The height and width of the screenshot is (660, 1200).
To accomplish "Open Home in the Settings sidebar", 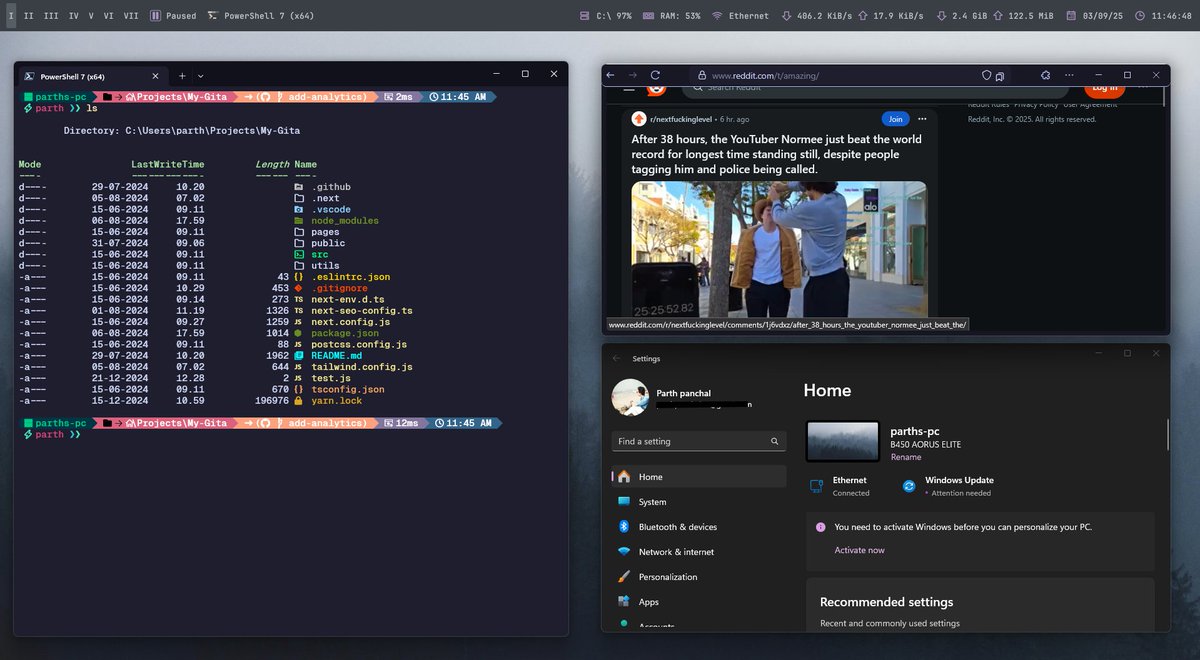I will pyautogui.click(x=699, y=477).
